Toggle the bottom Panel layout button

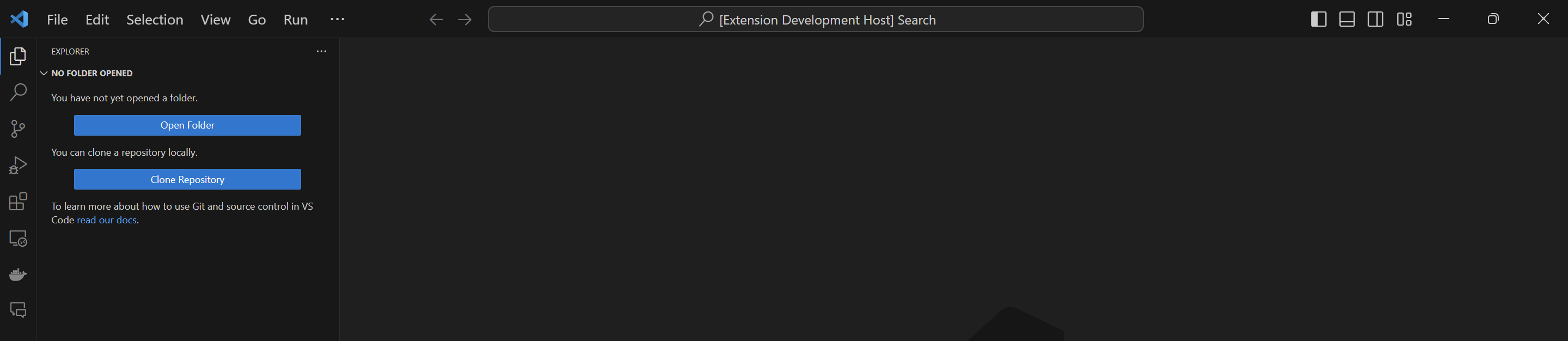(1347, 20)
